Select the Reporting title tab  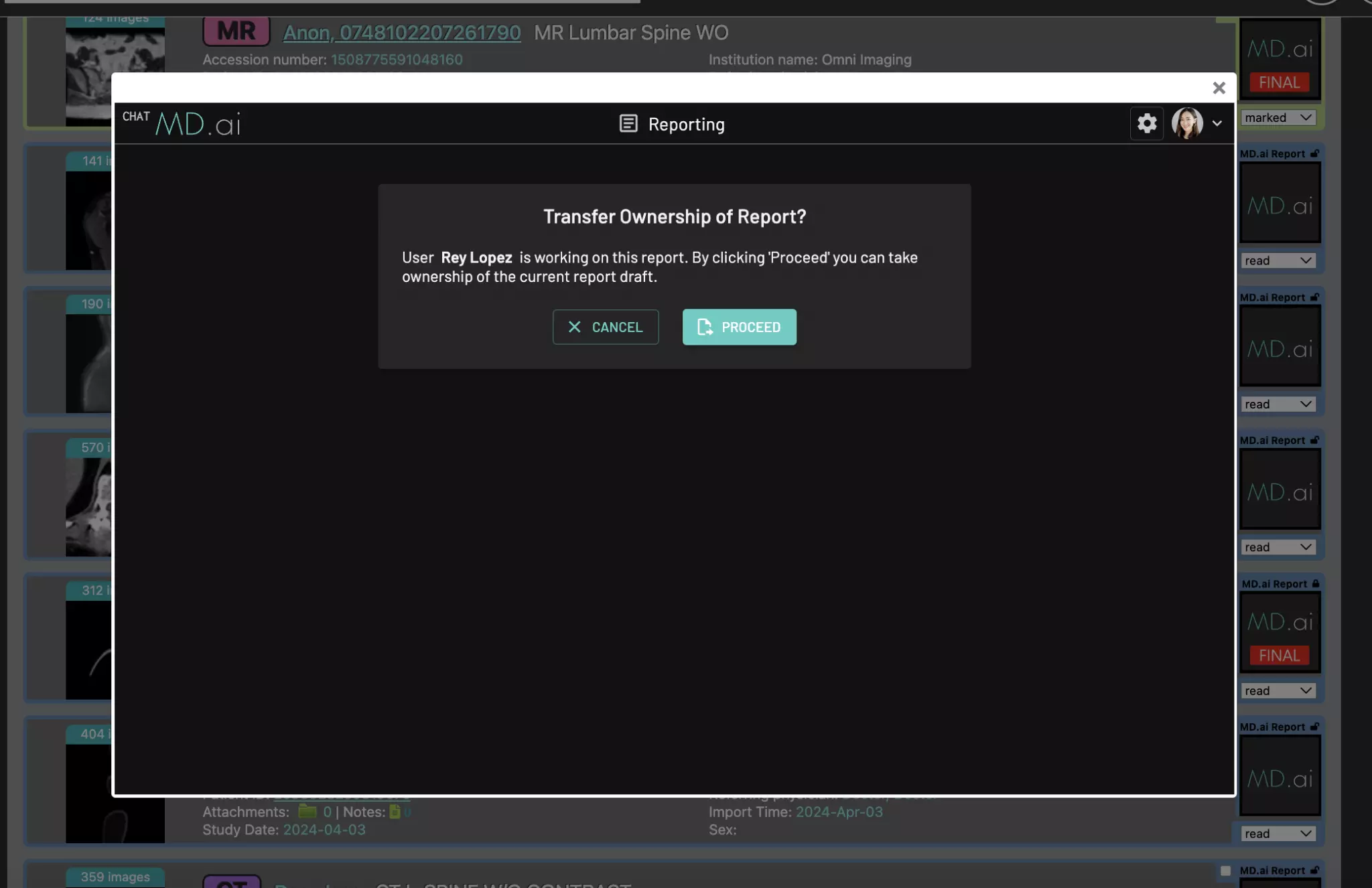(686, 125)
